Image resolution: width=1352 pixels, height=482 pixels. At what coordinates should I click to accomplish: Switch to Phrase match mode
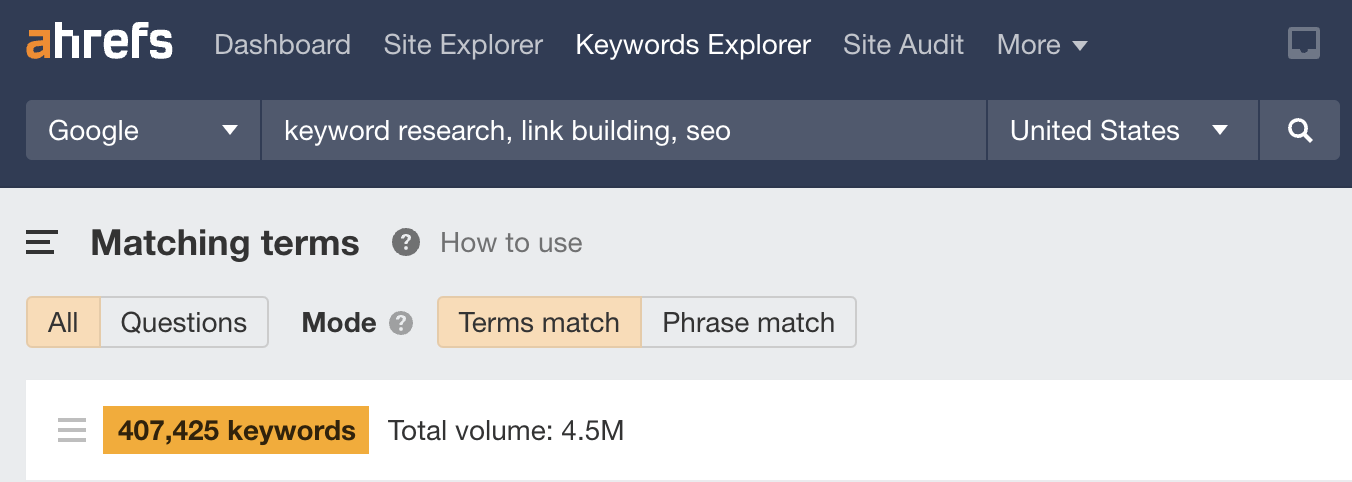(748, 322)
